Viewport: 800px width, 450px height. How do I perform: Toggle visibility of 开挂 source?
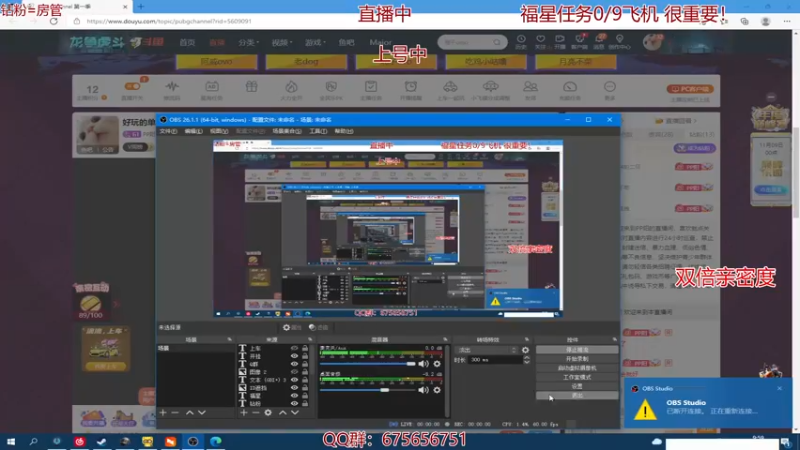click(x=294, y=356)
